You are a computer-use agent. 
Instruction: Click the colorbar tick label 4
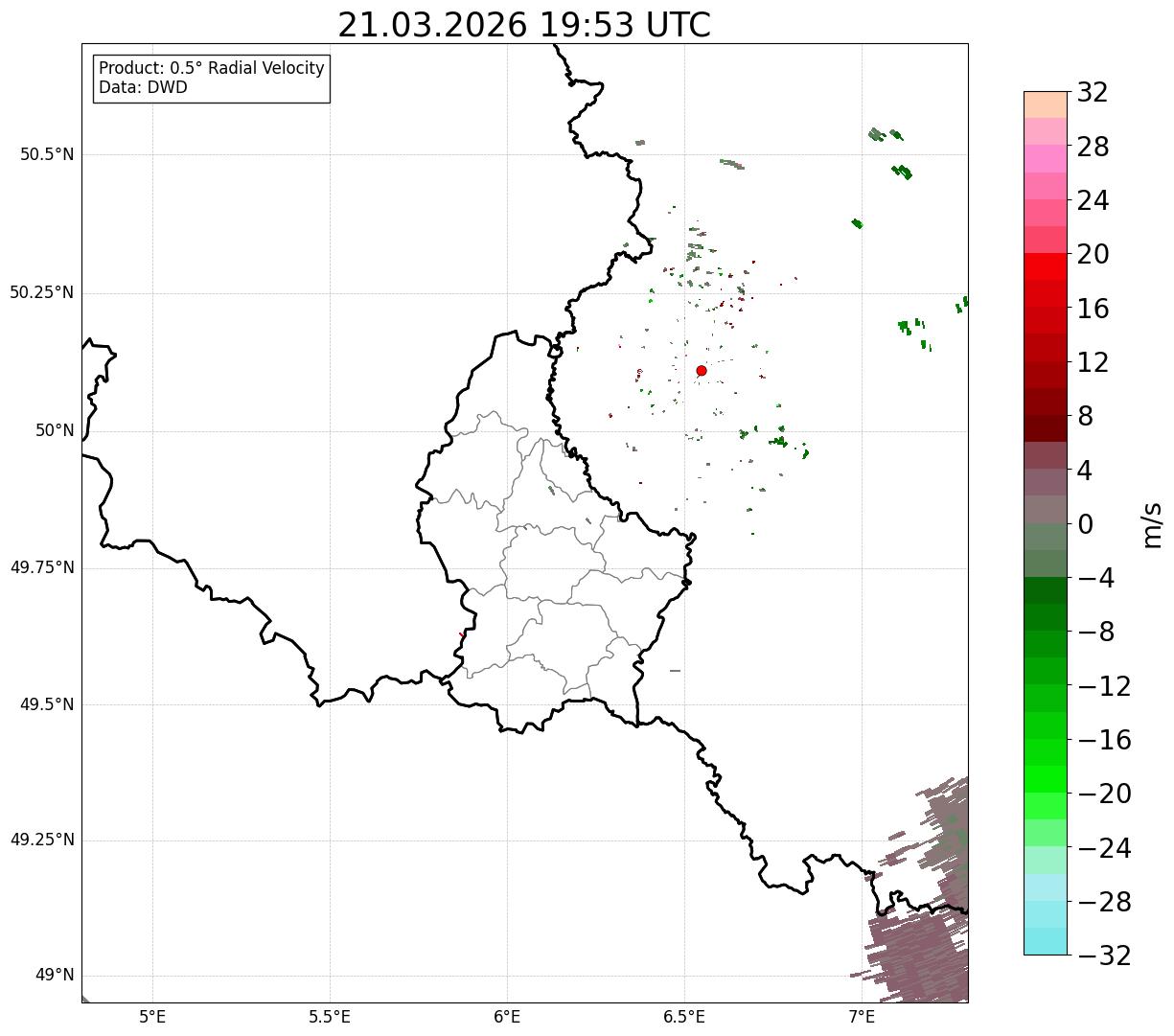pyautogui.click(x=1085, y=471)
